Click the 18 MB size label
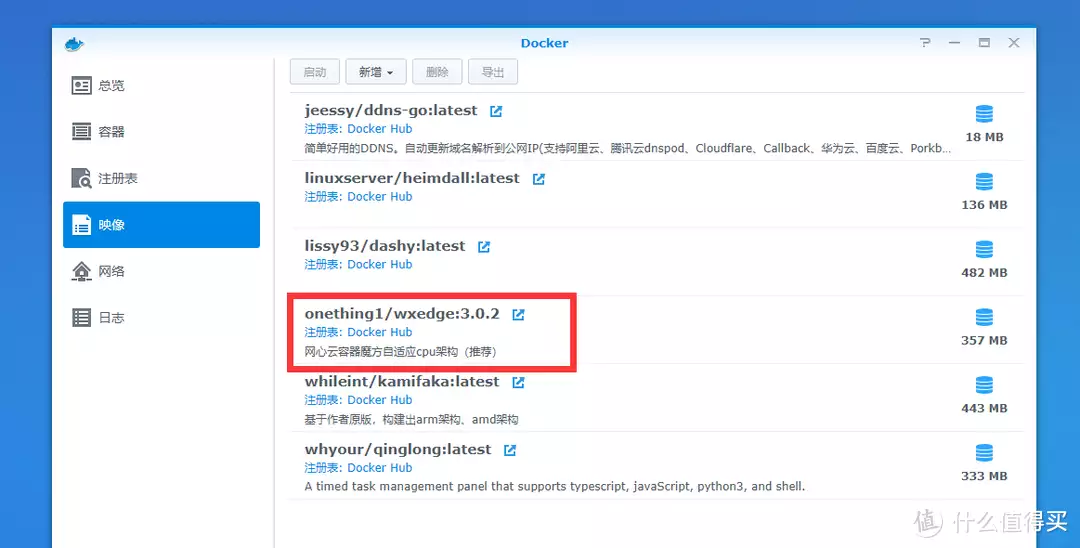The height and width of the screenshot is (548, 1080). [x=984, y=137]
